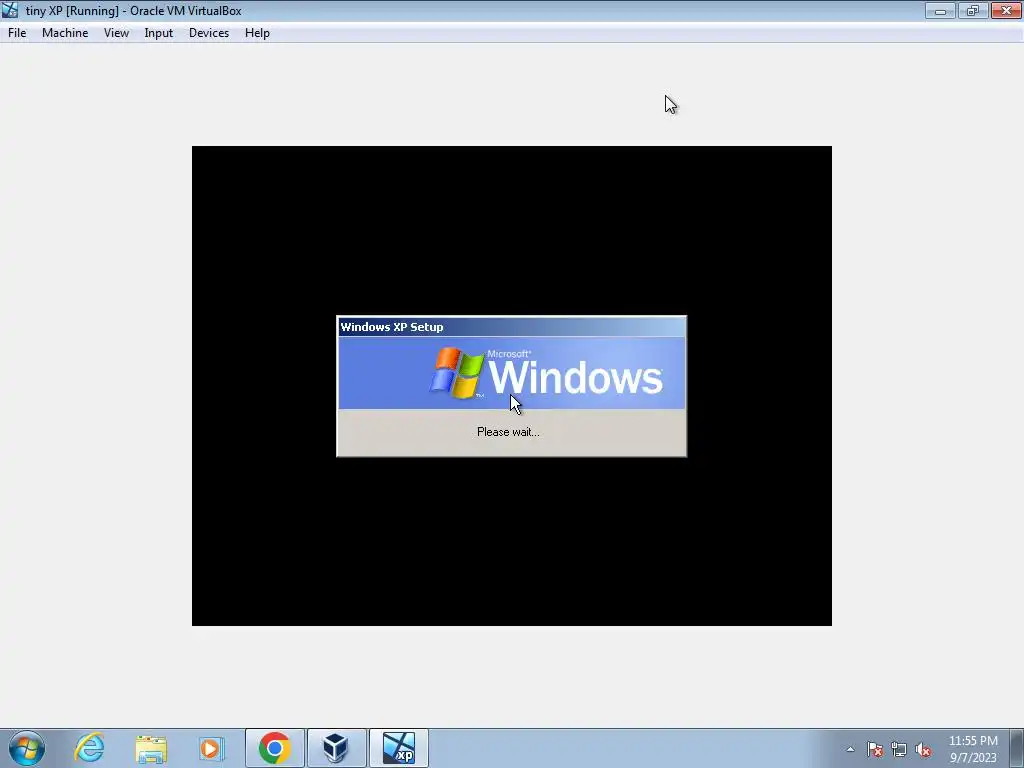Open the clock showing 11:55 PM
The height and width of the screenshot is (768, 1024).
click(973, 741)
